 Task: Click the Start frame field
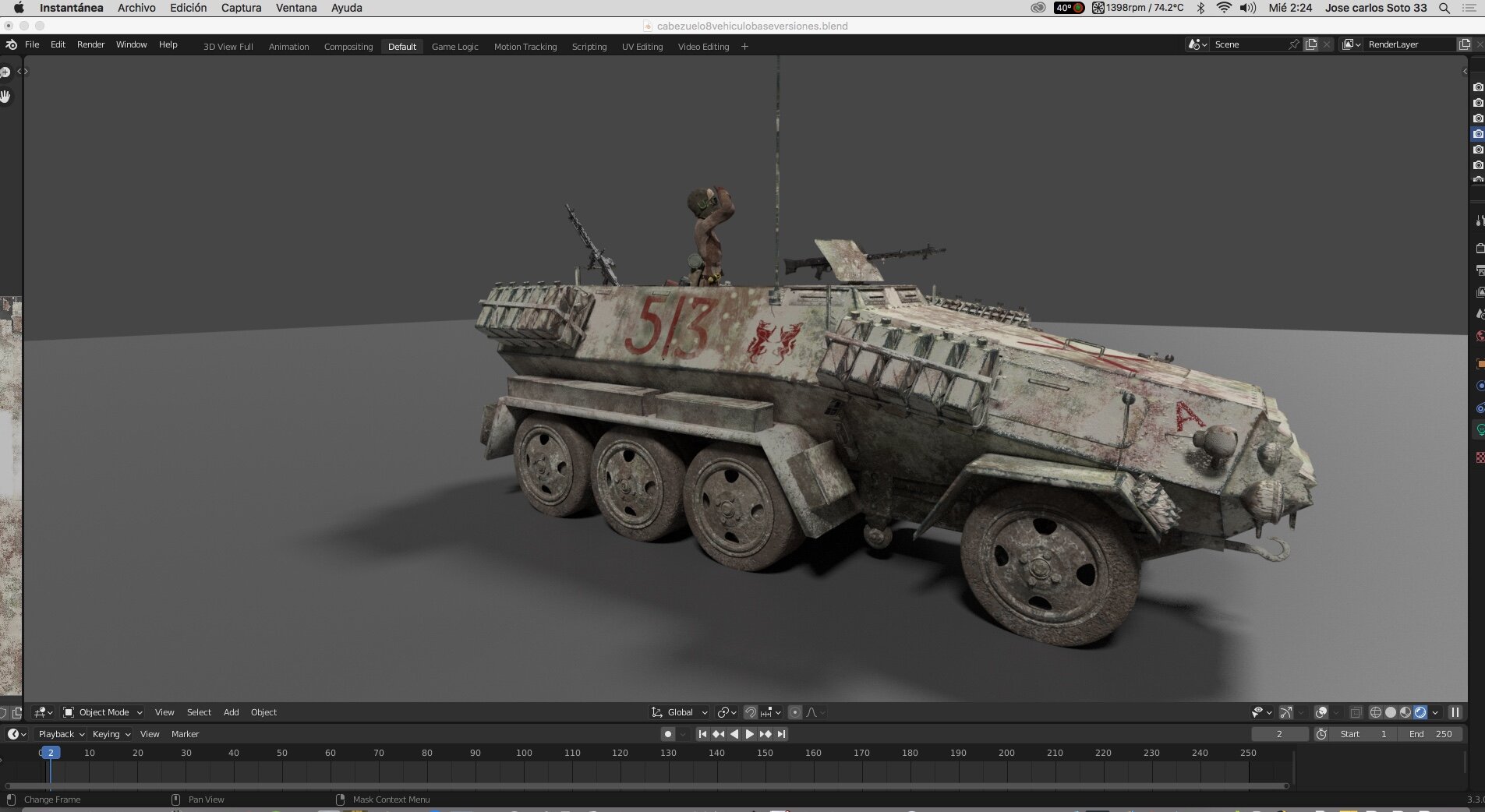click(1363, 734)
